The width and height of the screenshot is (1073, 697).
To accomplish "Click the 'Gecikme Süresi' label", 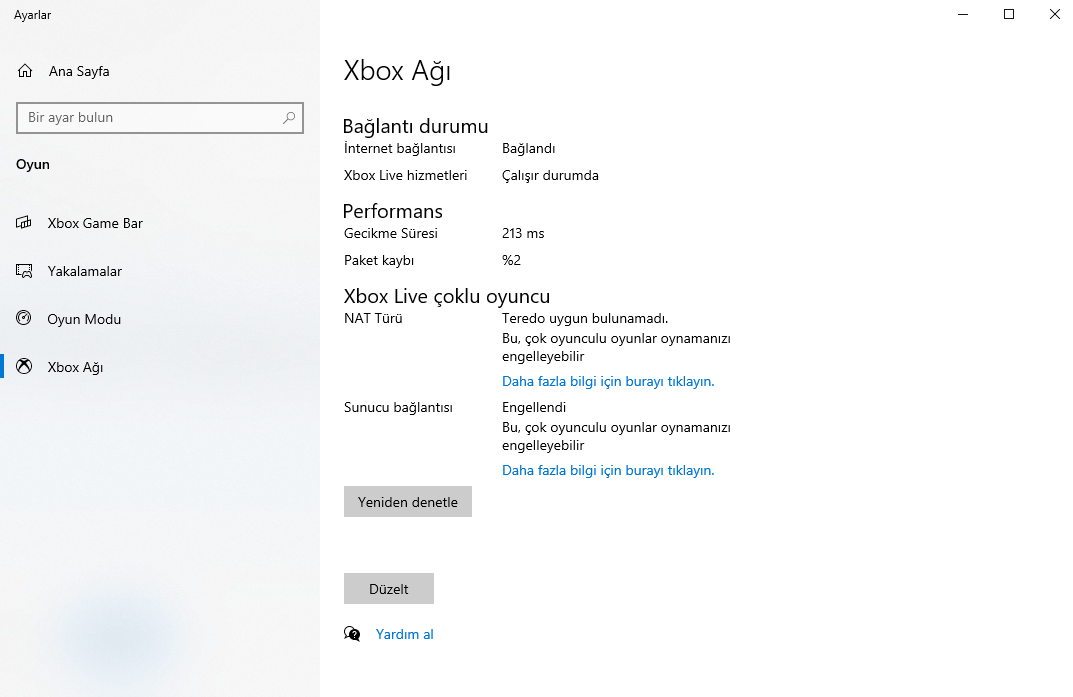I will click(391, 233).
